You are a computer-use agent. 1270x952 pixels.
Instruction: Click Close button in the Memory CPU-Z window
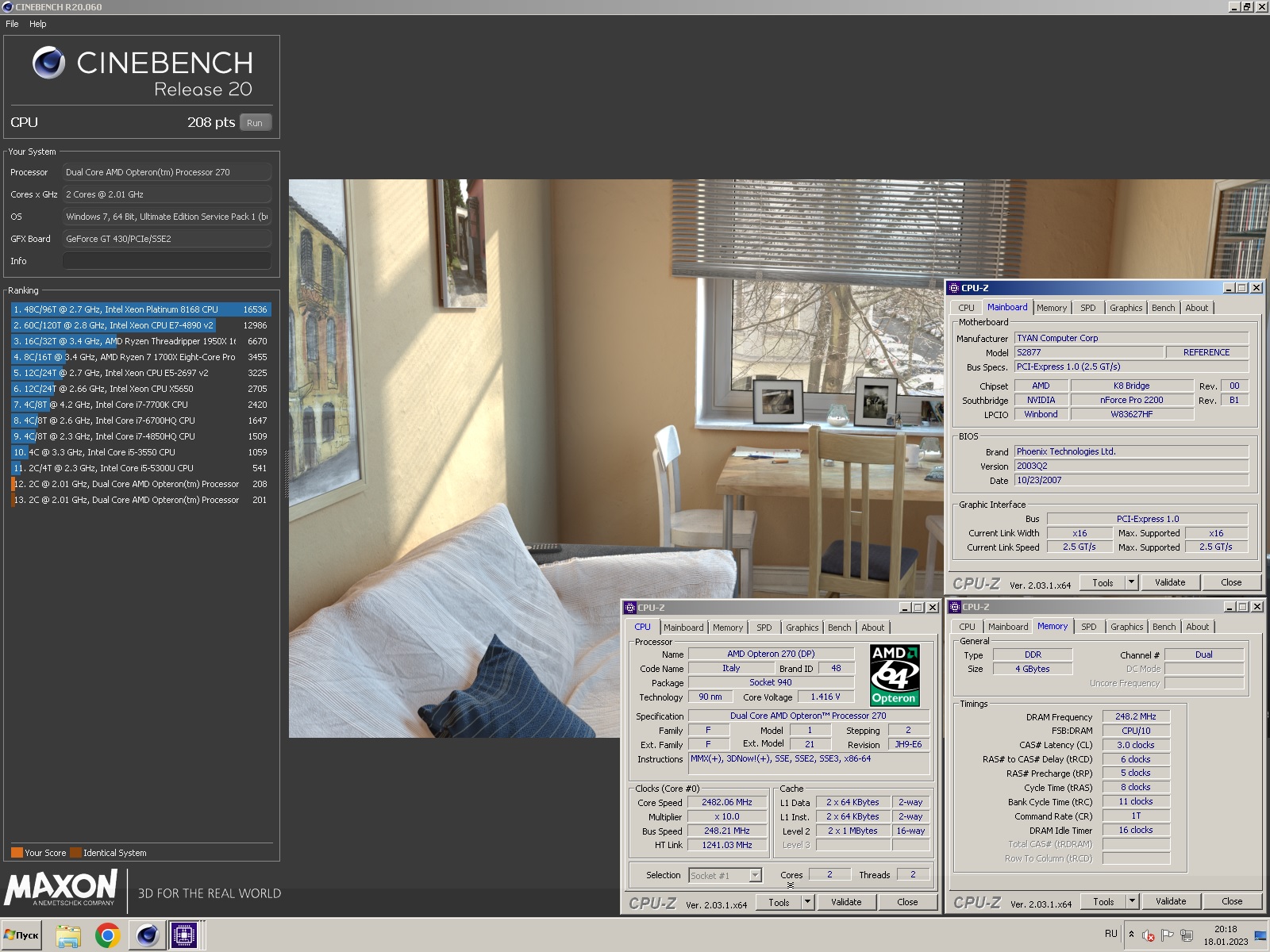pos(1232,901)
